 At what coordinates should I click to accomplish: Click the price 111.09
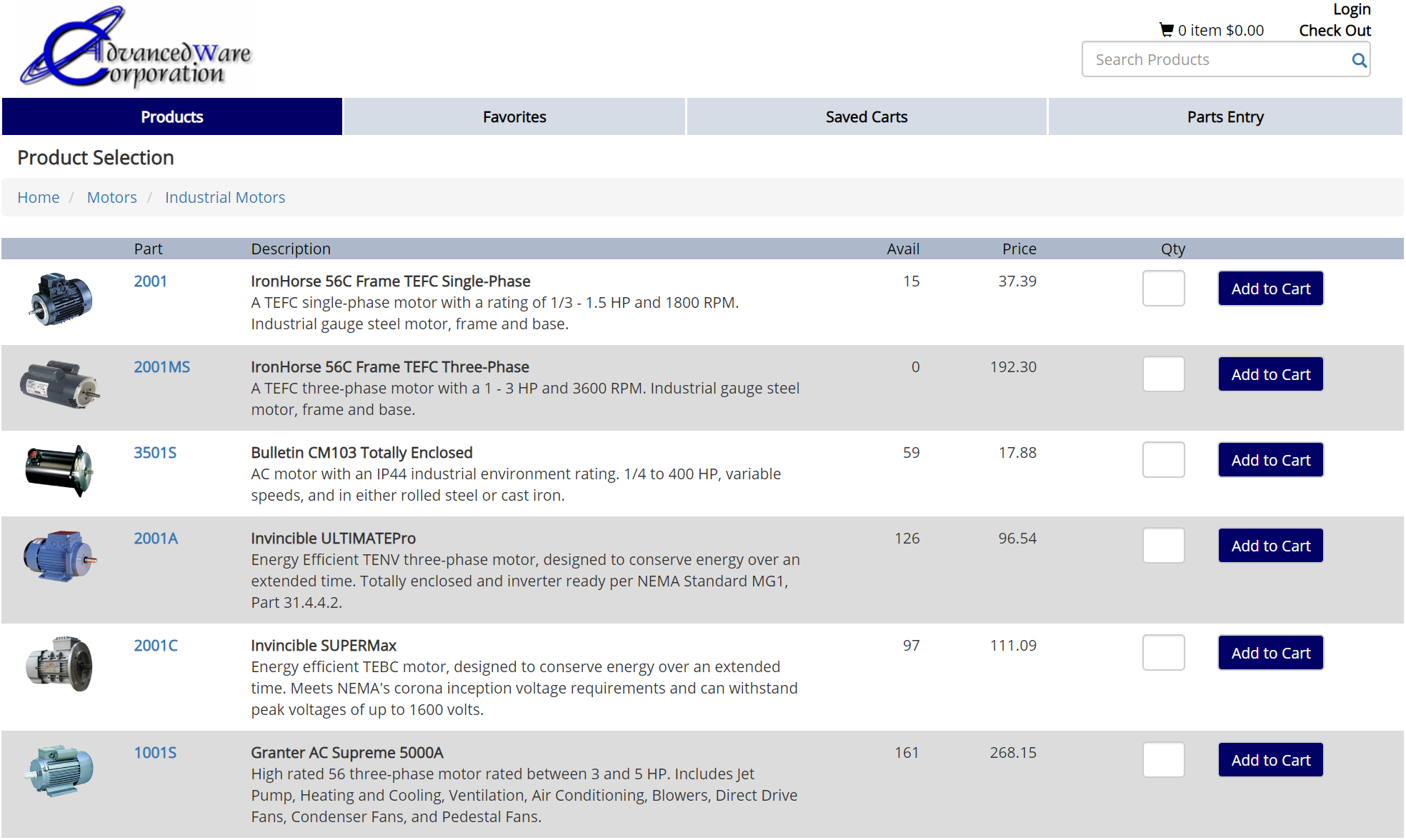[1013, 646]
